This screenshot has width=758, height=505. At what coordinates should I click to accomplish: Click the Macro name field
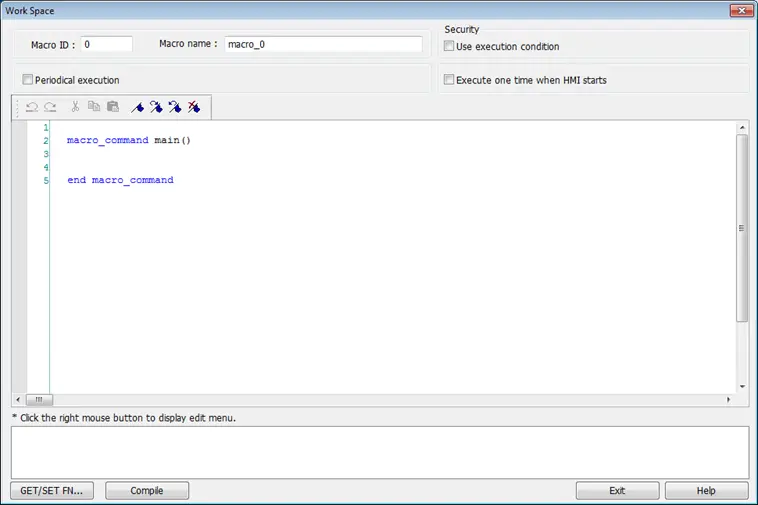click(323, 44)
